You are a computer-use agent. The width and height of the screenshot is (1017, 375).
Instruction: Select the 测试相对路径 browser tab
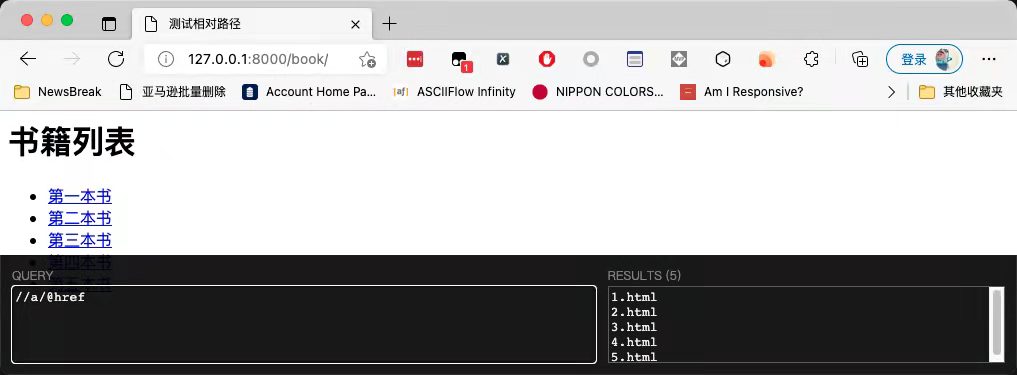pyautogui.click(x=252, y=24)
